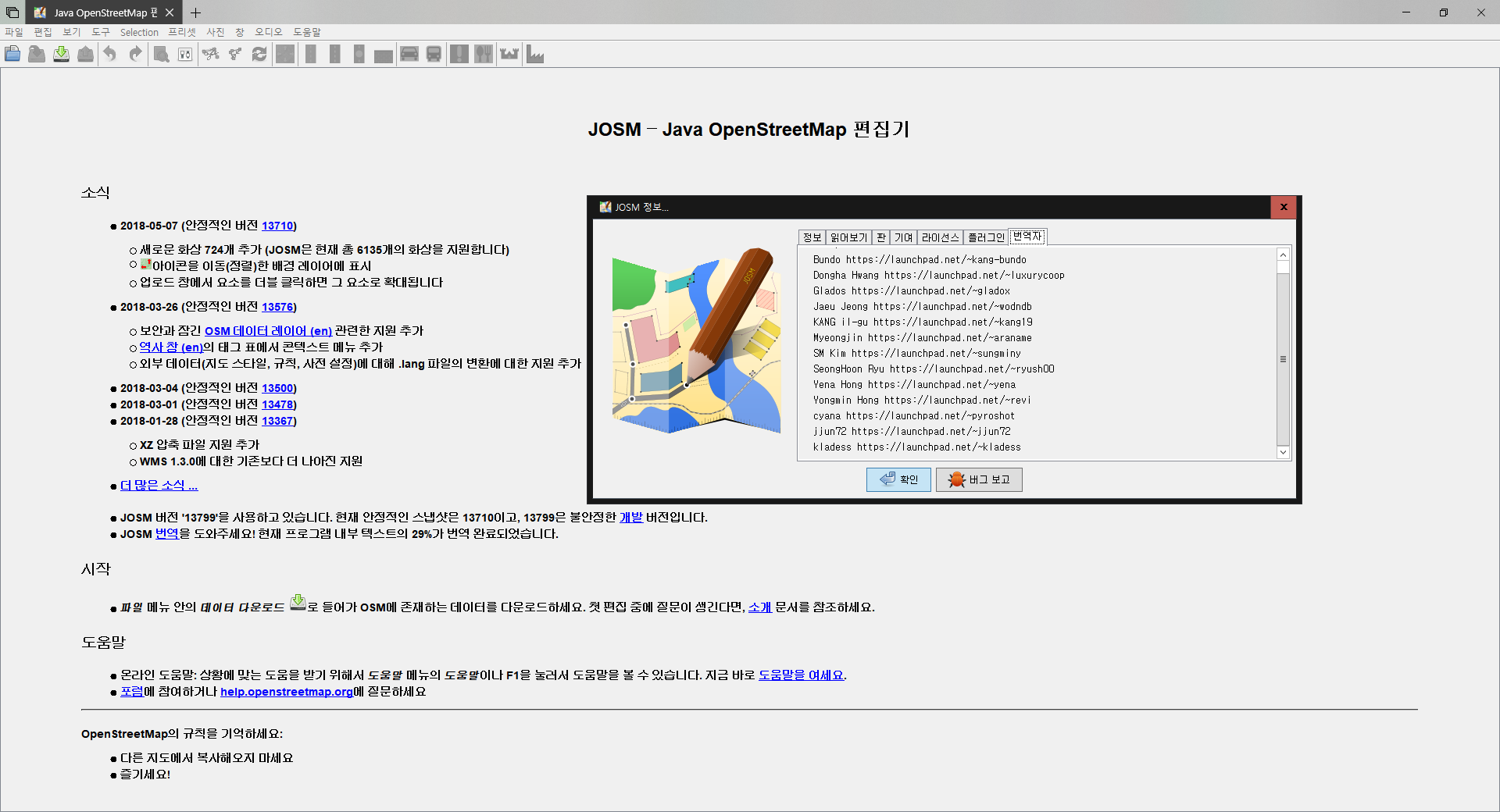Viewport: 1500px width, 812px height.
Task: Click the Redo arrow icon
Action: pos(135,54)
